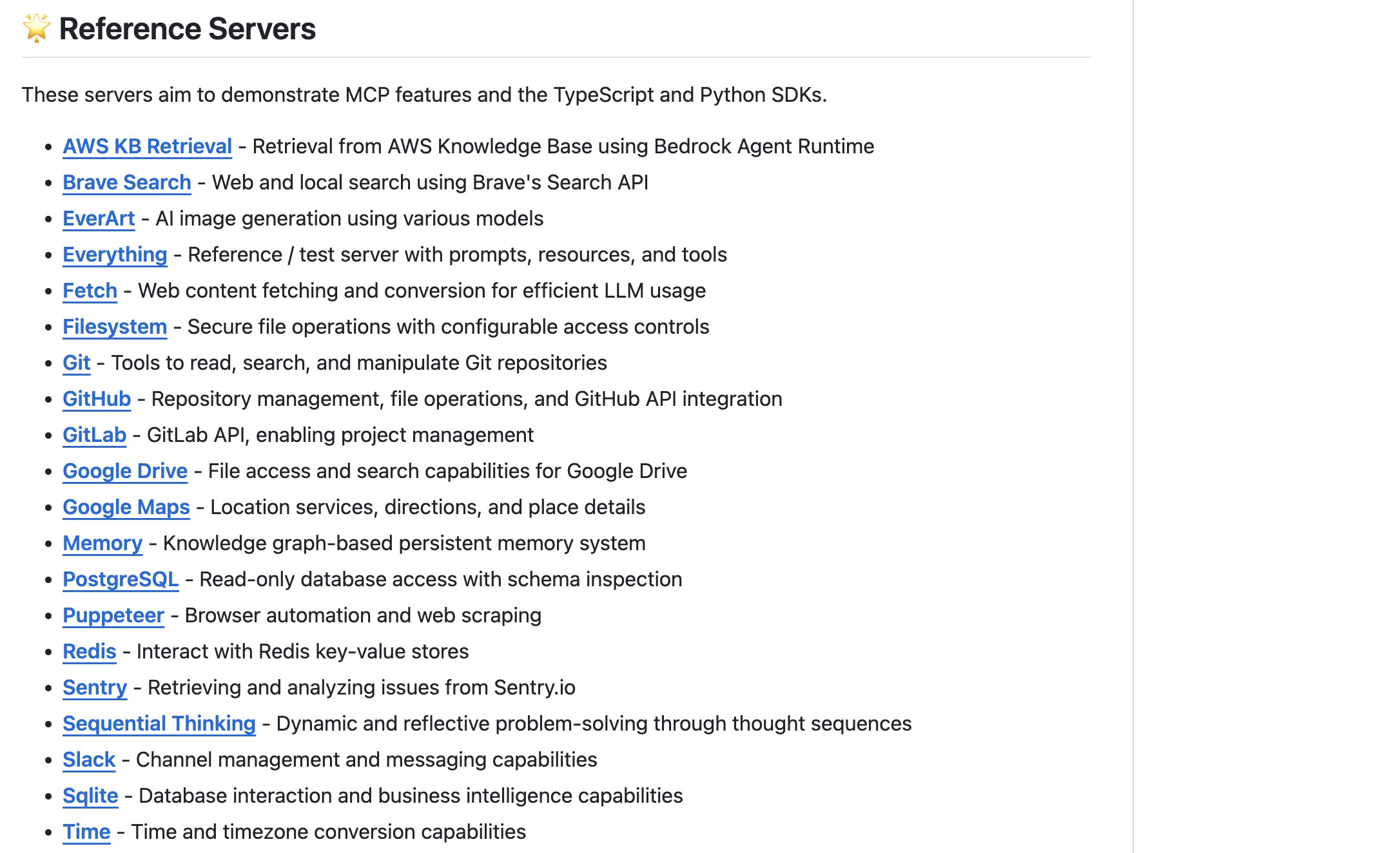The height and width of the screenshot is (853, 1400).
Task: Open the AWS KB Retrieval link
Action: tap(147, 146)
